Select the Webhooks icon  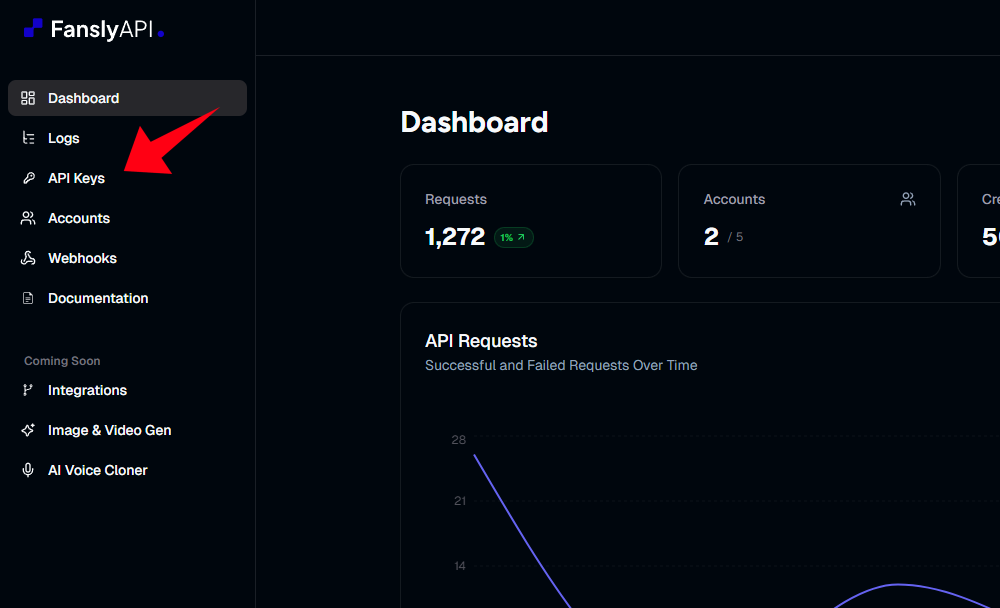(x=28, y=257)
